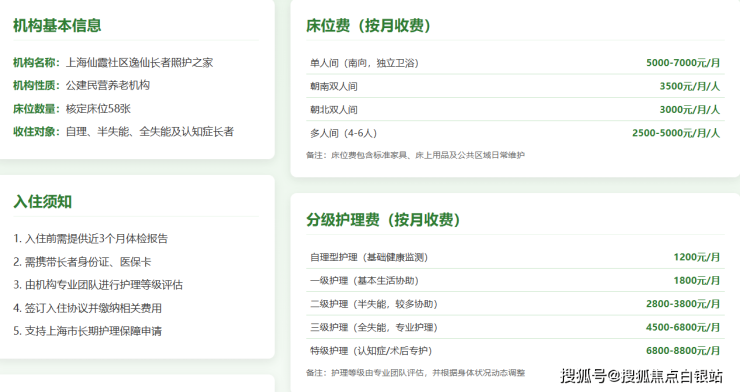Click item 4 about 签订入住协议
Viewport: 740px width, 392px height.
pos(87,308)
